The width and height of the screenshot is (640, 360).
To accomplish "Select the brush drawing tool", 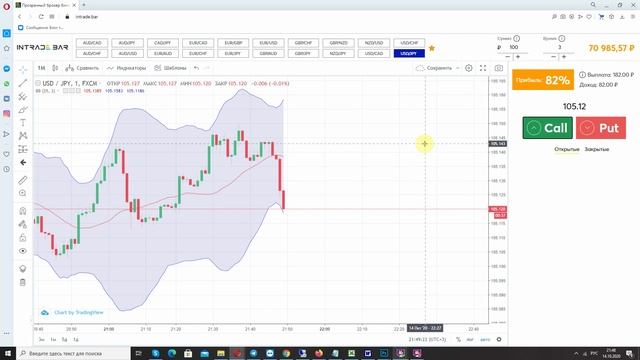I will (x=23, y=110).
